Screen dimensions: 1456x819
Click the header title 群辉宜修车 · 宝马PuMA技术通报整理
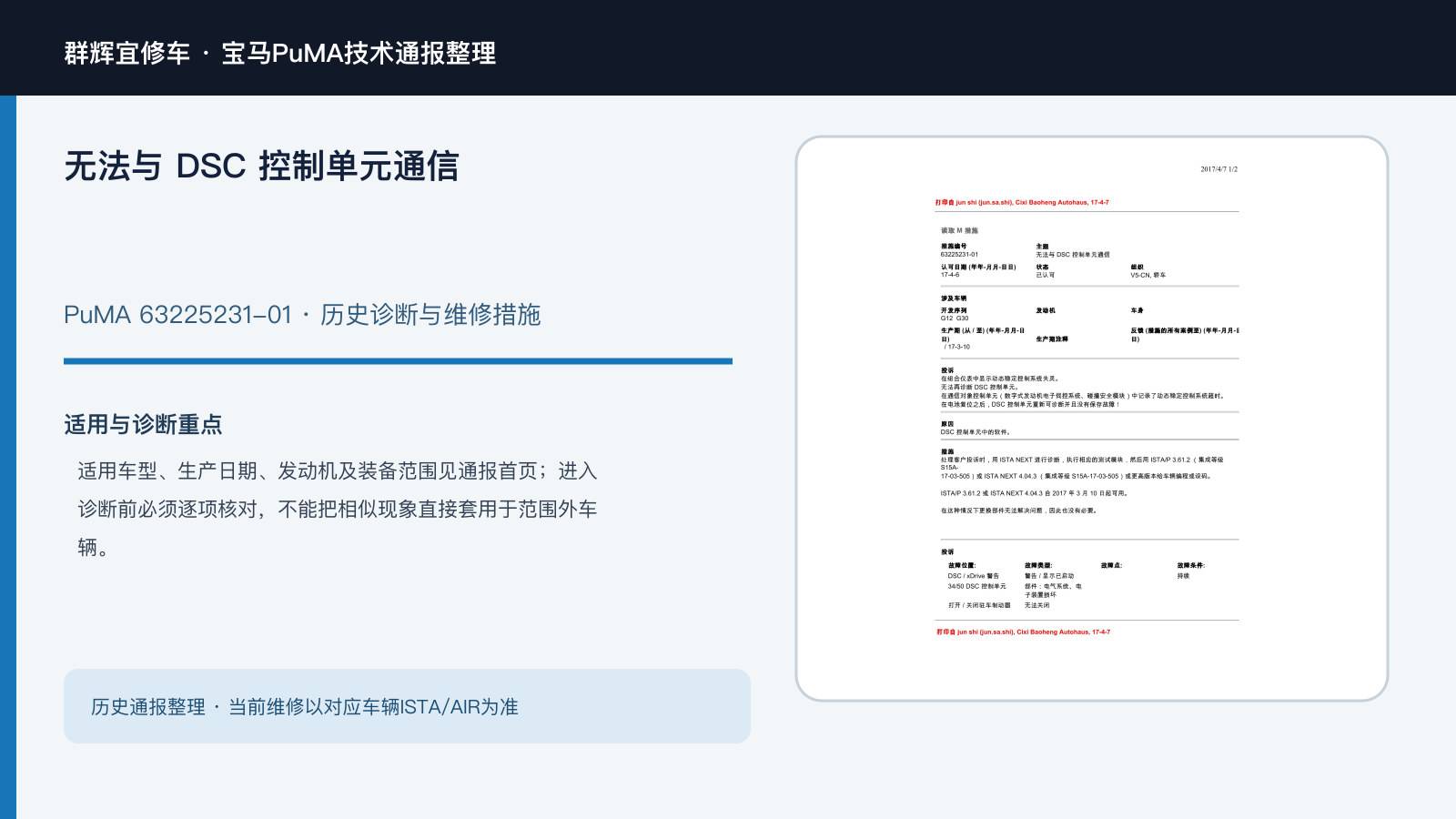[x=280, y=53]
